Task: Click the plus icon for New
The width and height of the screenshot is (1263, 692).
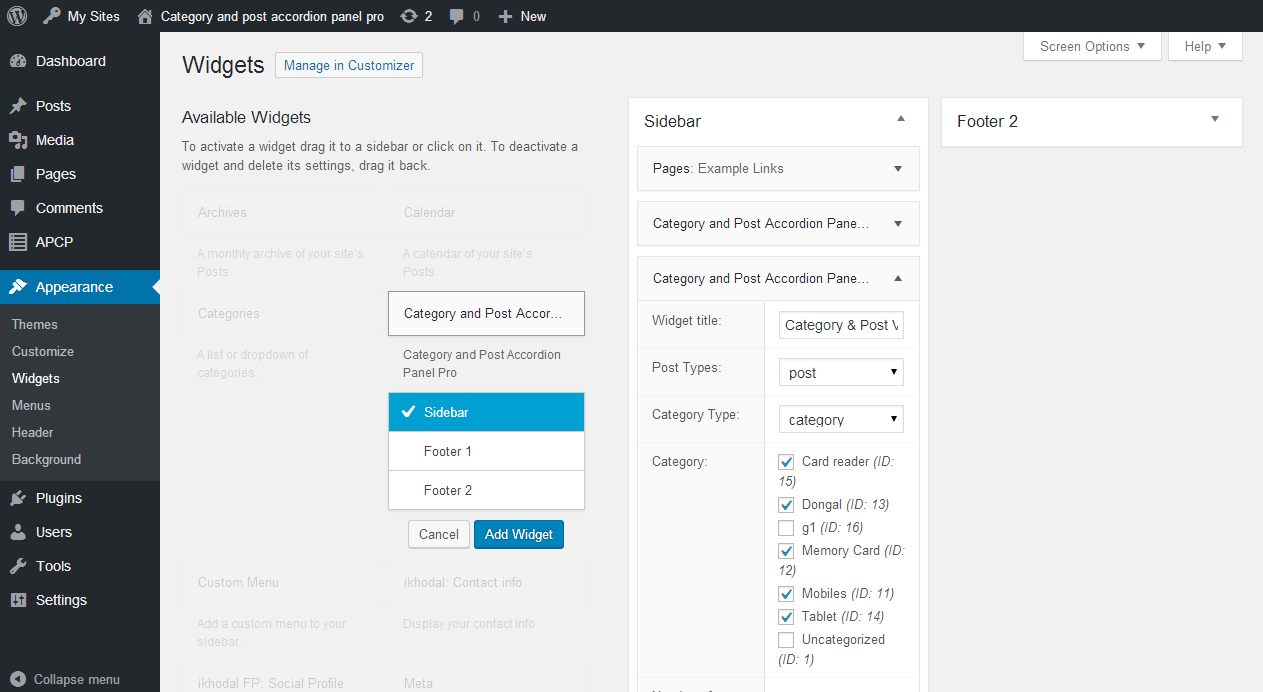Action: coord(505,16)
